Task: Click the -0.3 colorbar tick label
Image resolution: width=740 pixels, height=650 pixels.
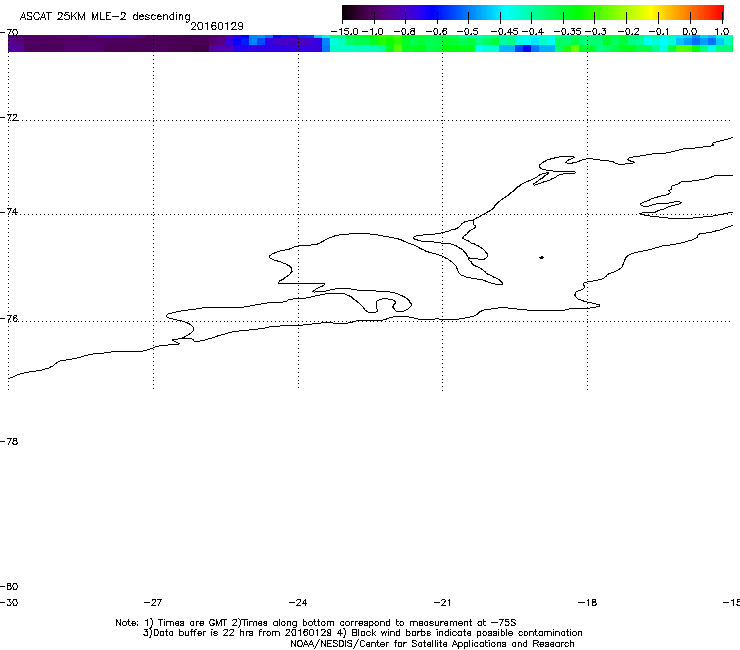Action: 596,32
